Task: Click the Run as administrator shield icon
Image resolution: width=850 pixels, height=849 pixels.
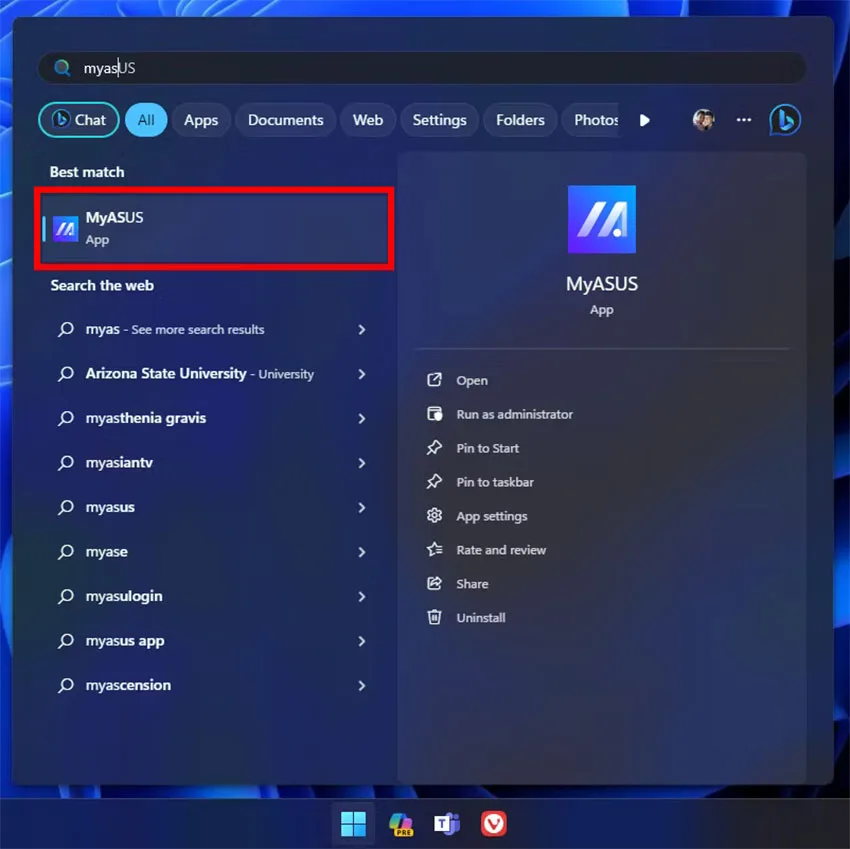Action: click(x=434, y=414)
